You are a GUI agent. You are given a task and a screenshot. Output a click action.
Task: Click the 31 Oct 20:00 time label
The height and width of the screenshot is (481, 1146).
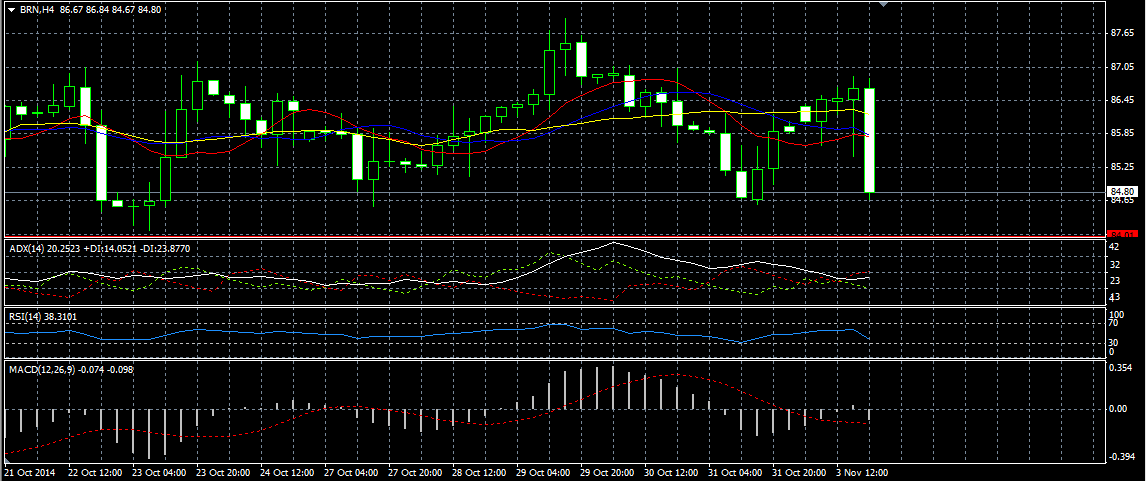coord(800,472)
